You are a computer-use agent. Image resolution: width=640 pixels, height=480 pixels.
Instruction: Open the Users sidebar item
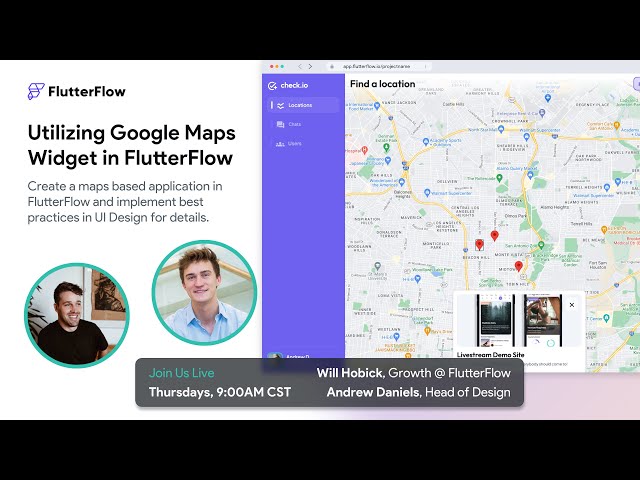point(303,144)
